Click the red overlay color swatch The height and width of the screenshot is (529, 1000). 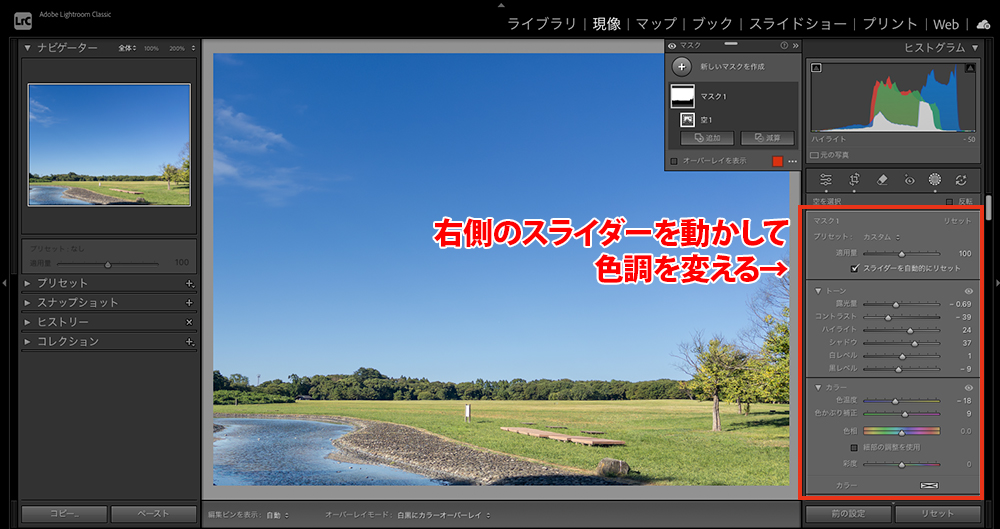[x=777, y=161]
